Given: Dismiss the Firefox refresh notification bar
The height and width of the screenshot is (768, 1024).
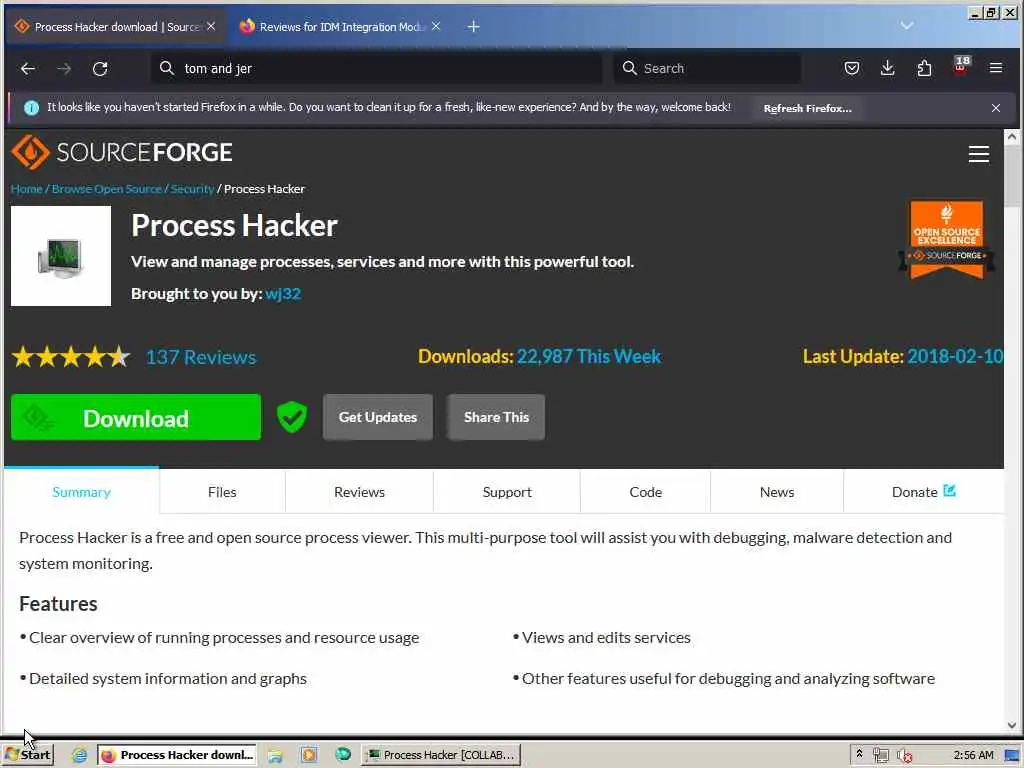Looking at the screenshot, I should (996, 108).
